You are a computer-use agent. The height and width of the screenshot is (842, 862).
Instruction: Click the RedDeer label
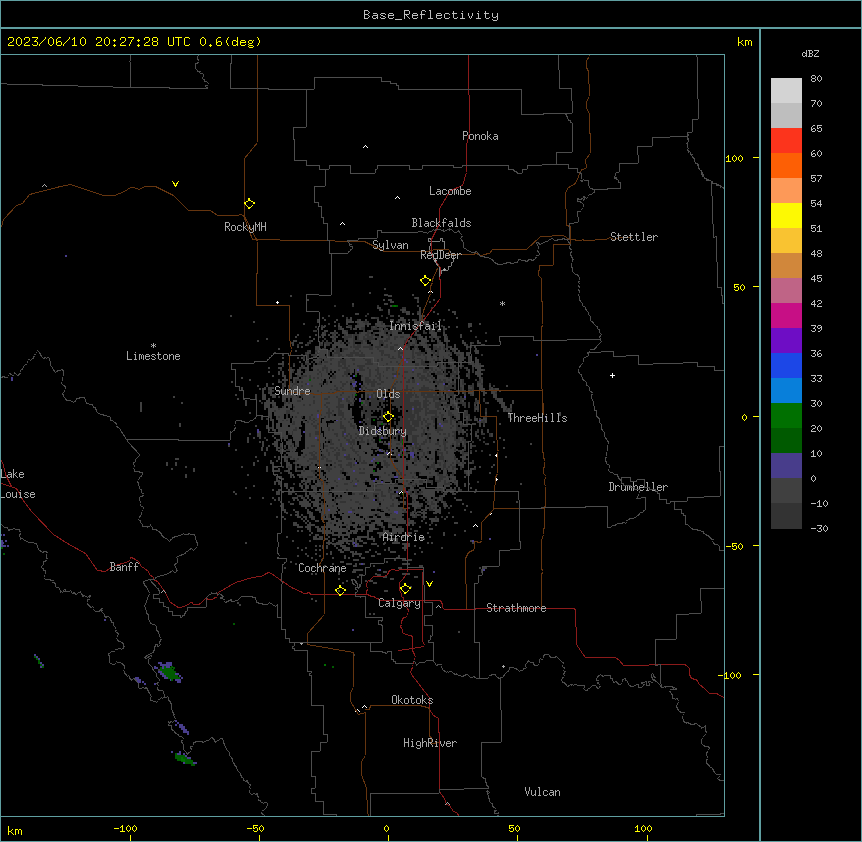[x=440, y=255]
